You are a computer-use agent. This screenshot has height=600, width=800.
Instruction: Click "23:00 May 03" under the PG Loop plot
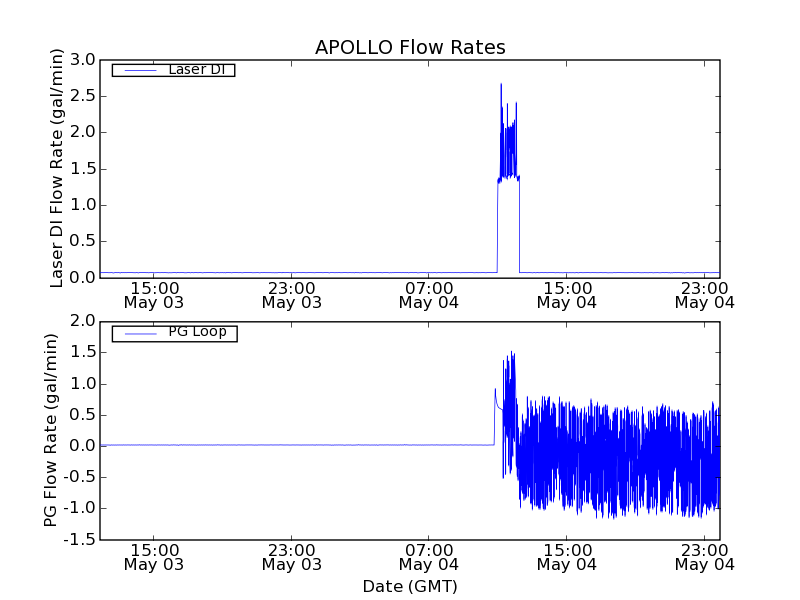point(292,557)
